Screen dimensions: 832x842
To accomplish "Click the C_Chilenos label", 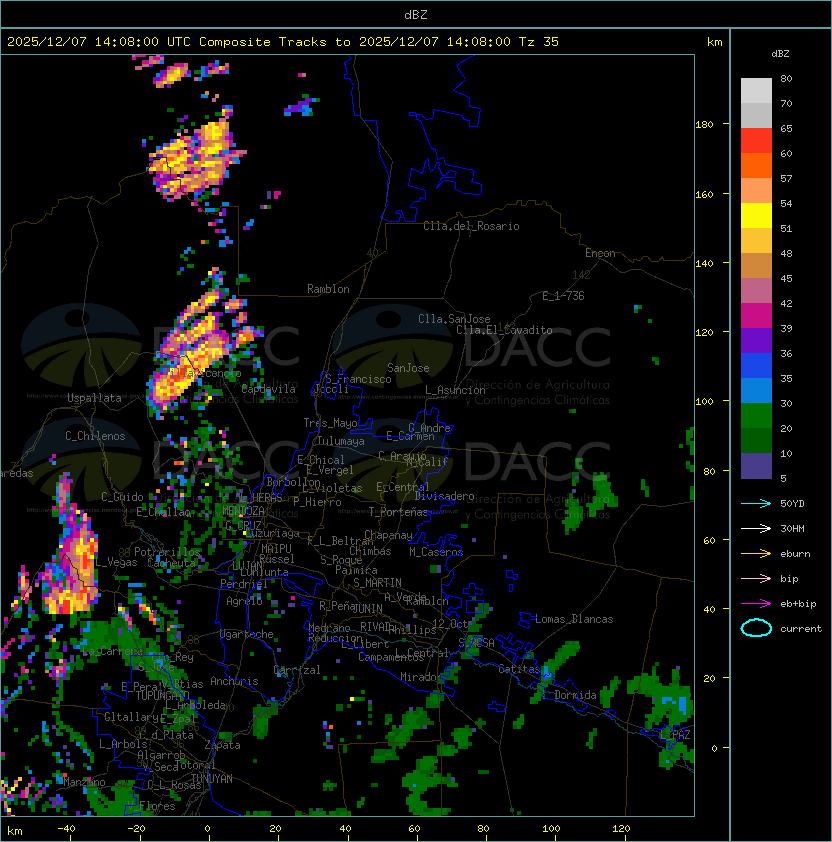I will coord(95,436).
